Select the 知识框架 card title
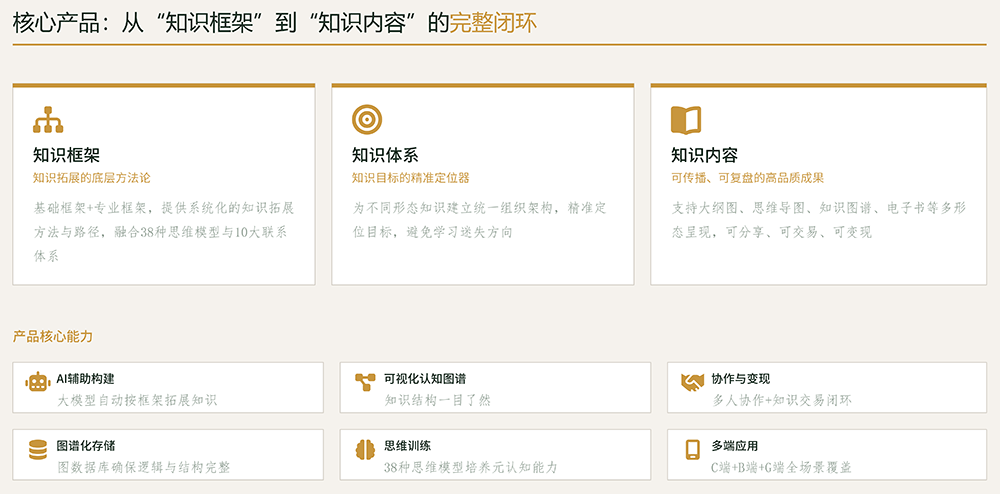Screen dimensions: 1000x494 pos(66,155)
